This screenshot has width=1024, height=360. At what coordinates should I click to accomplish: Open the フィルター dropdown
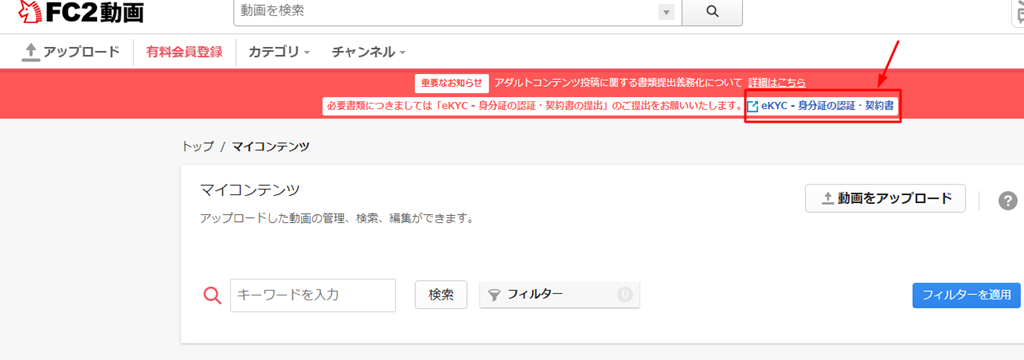coord(560,295)
